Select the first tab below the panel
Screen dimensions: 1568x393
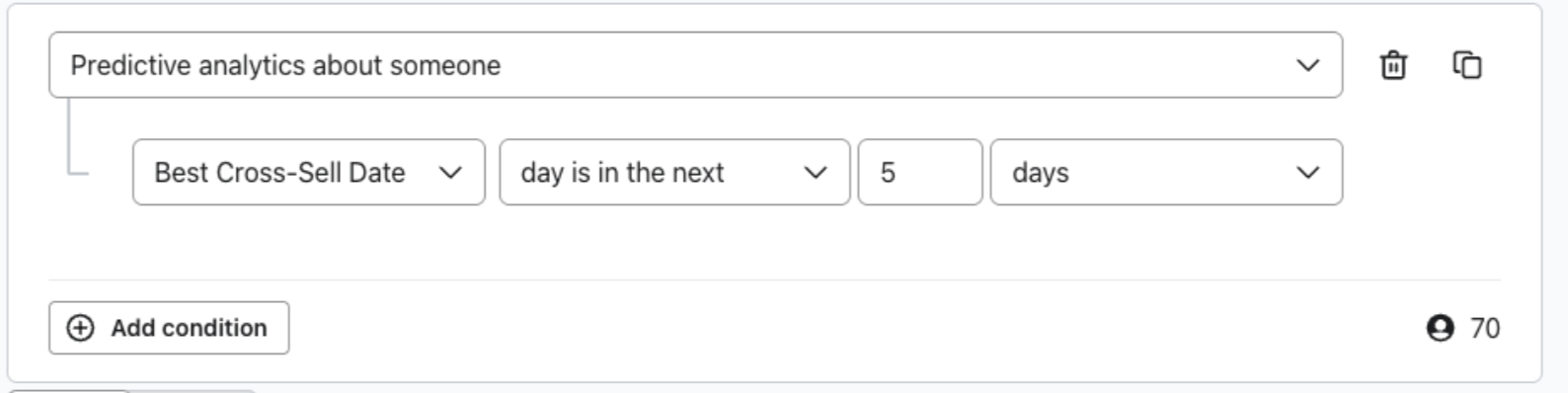pos(69,391)
